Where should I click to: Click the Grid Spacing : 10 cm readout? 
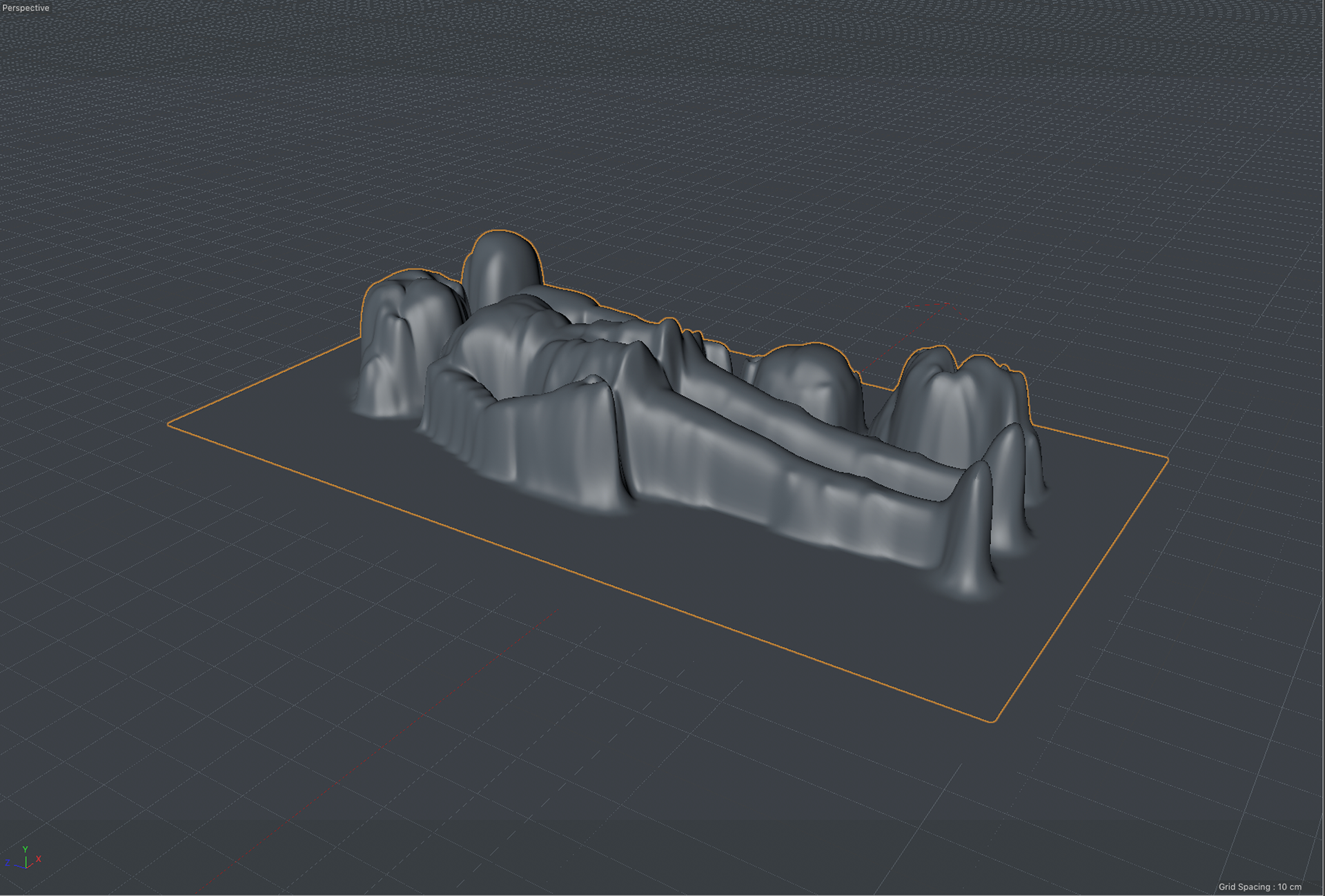pyautogui.click(x=1259, y=887)
